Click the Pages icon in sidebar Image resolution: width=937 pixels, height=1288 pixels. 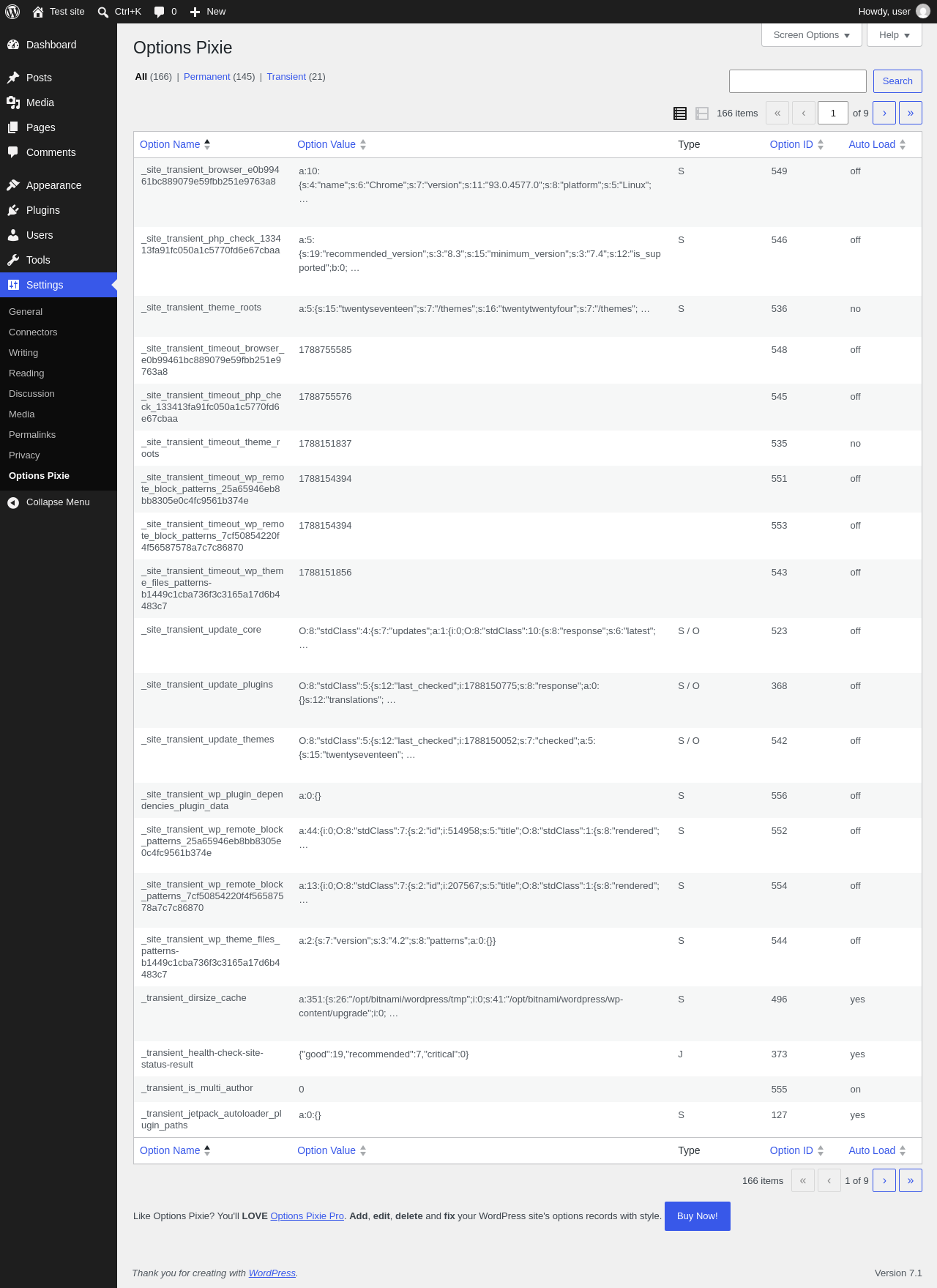click(x=13, y=127)
